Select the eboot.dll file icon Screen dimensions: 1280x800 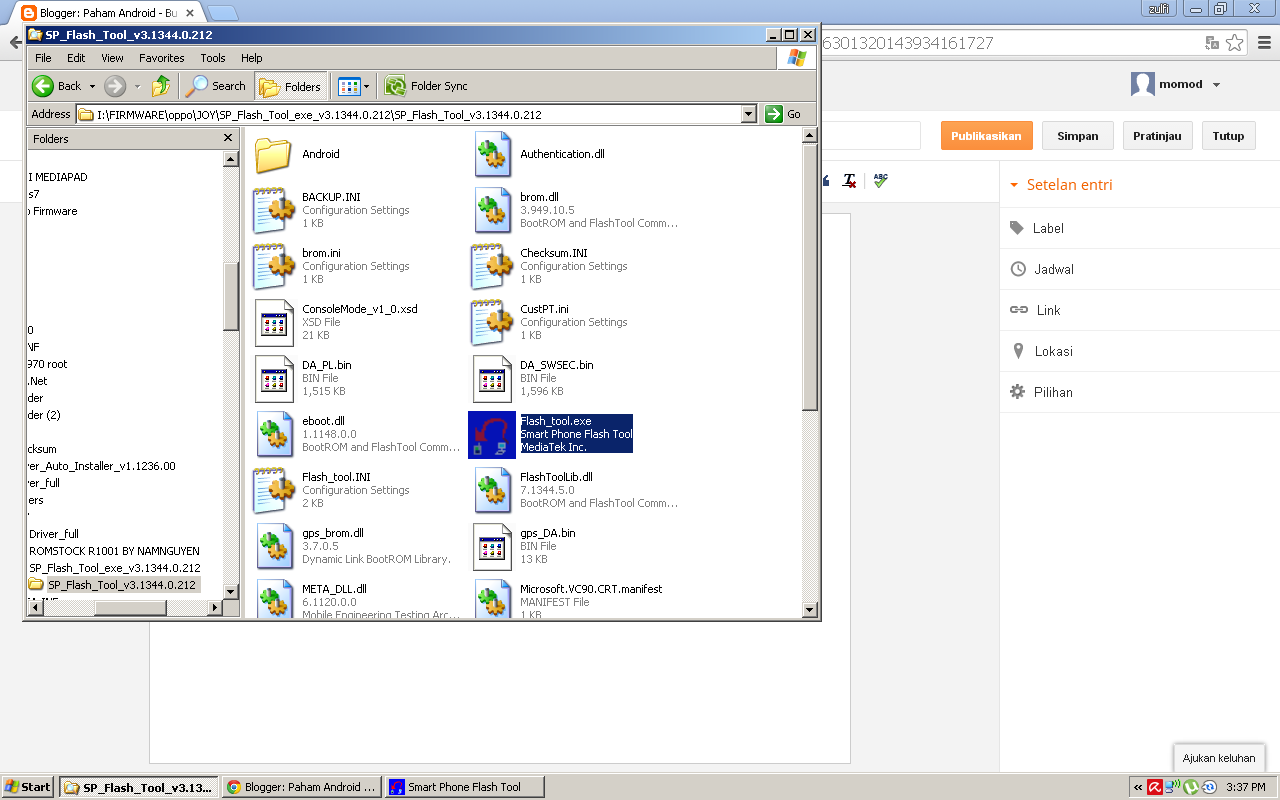click(274, 434)
